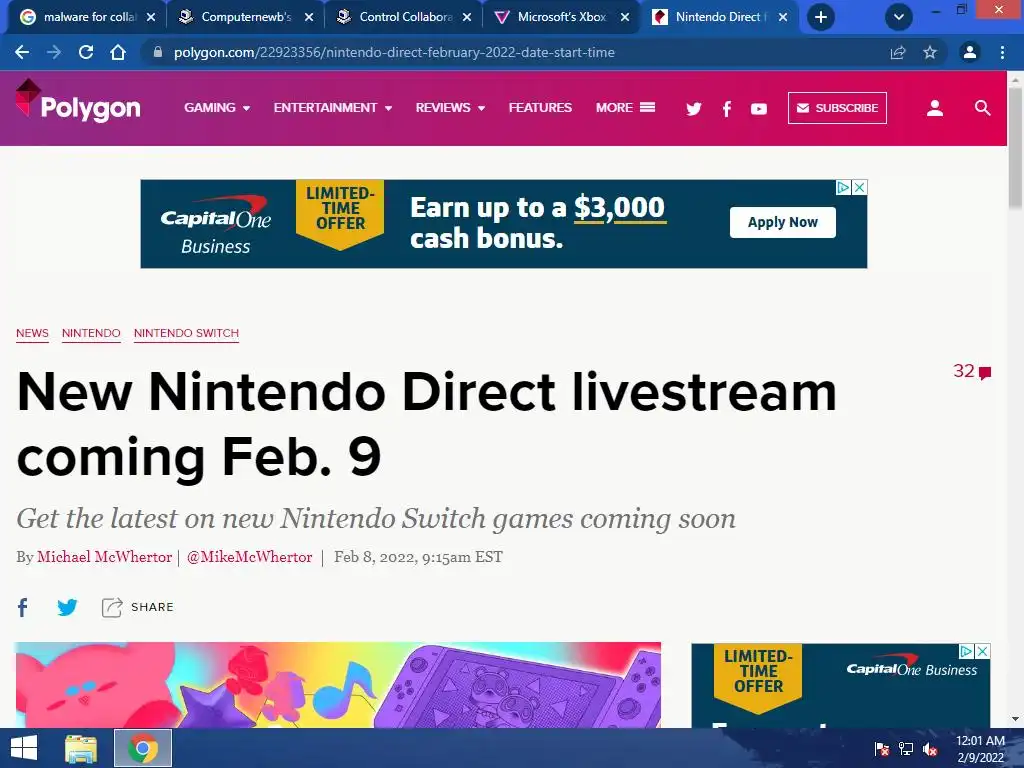Image resolution: width=1024 pixels, height=768 pixels.
Task: Click the address bar URL
Action: [x=394, y=52]
